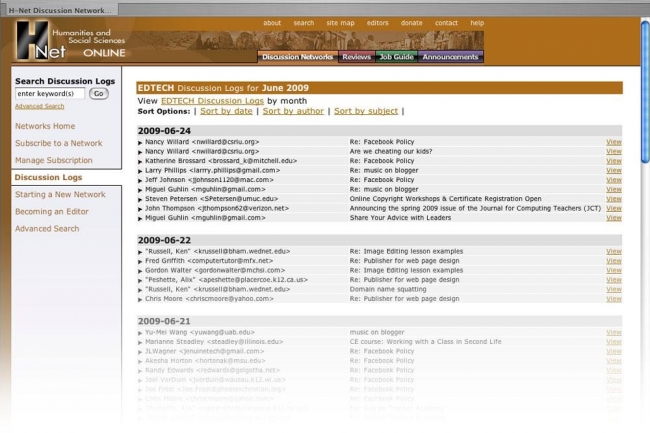
Task: View Online Copyright Workshops message
Action: tap(614, 199)
